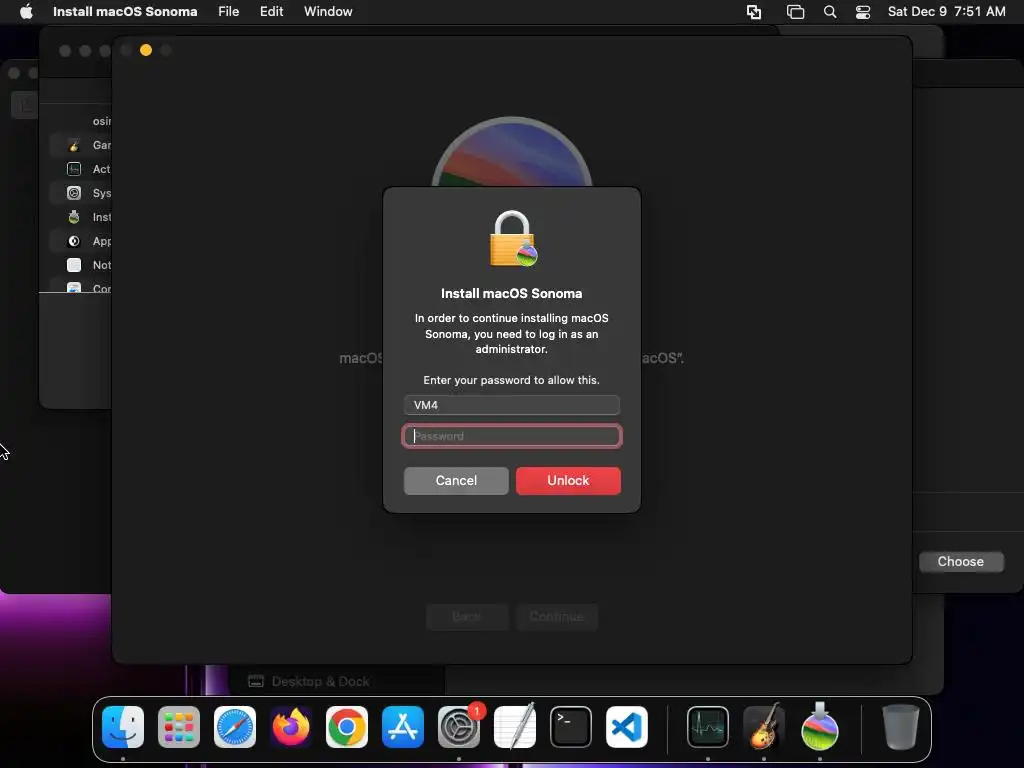Open Spotlight search in menu bar
Image resolution: width=1024 pixels, height=768 pixels.
(829, 12)
